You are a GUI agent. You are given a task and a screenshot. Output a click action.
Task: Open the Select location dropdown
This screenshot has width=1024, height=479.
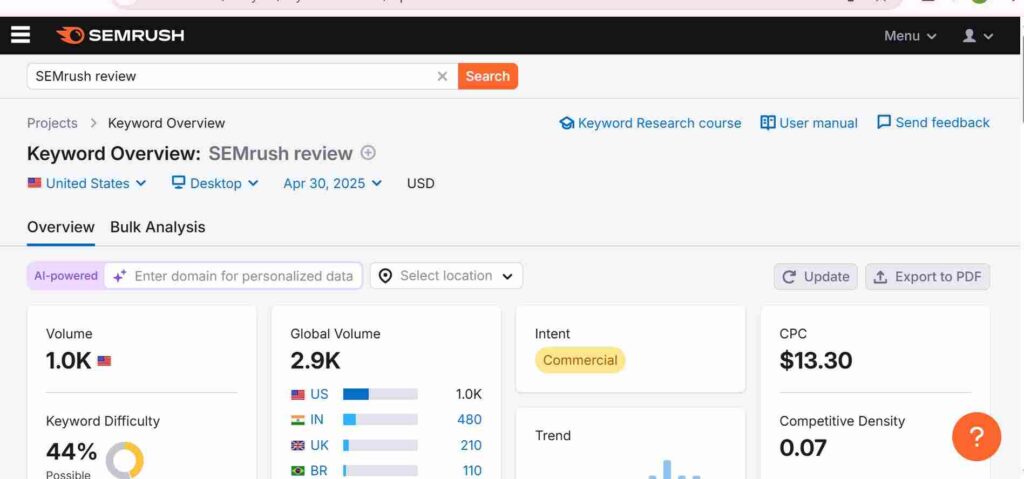point(446,276)
